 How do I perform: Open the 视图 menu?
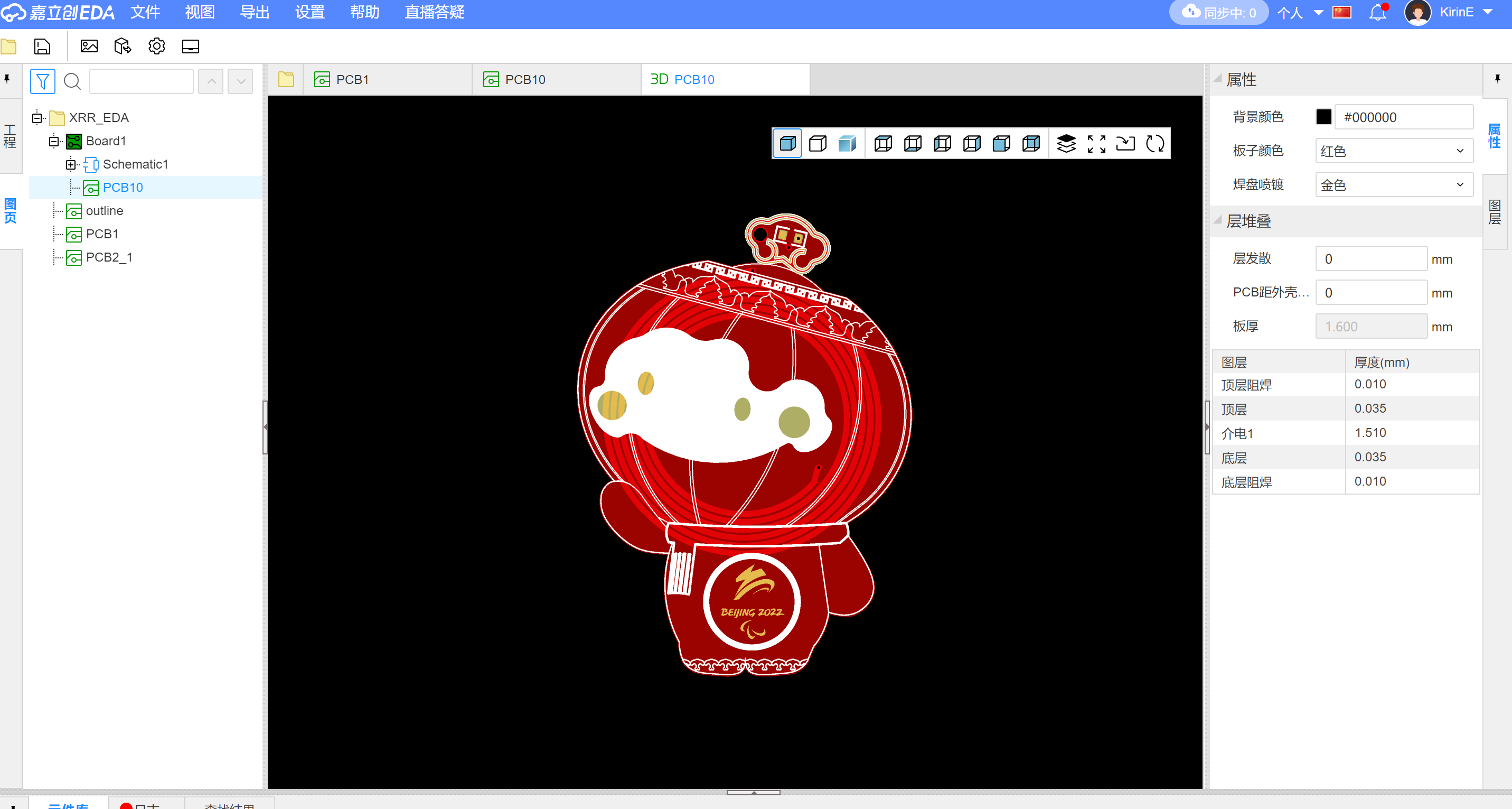[200, 12]
